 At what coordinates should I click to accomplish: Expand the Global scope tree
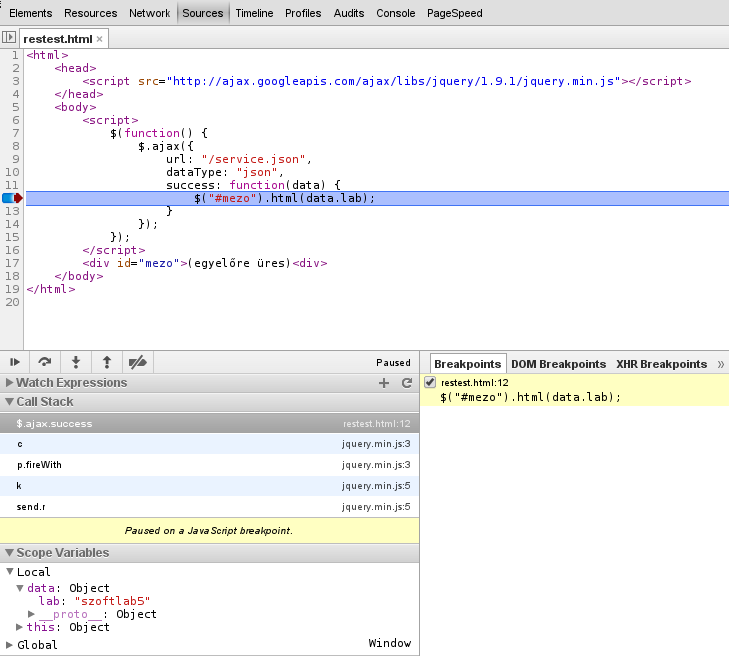[x=9, y=645]
